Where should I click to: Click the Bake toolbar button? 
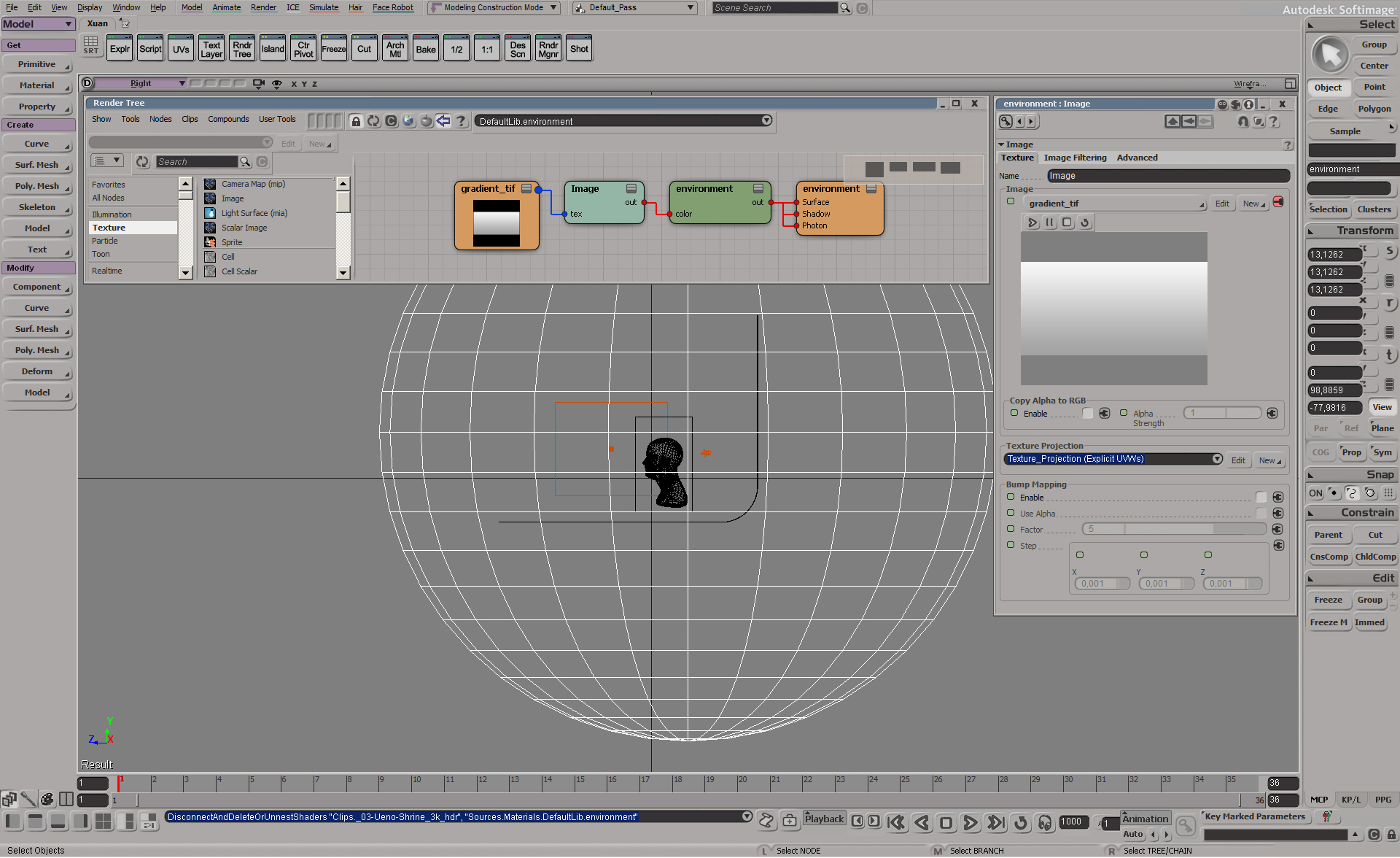coord(426,49)
